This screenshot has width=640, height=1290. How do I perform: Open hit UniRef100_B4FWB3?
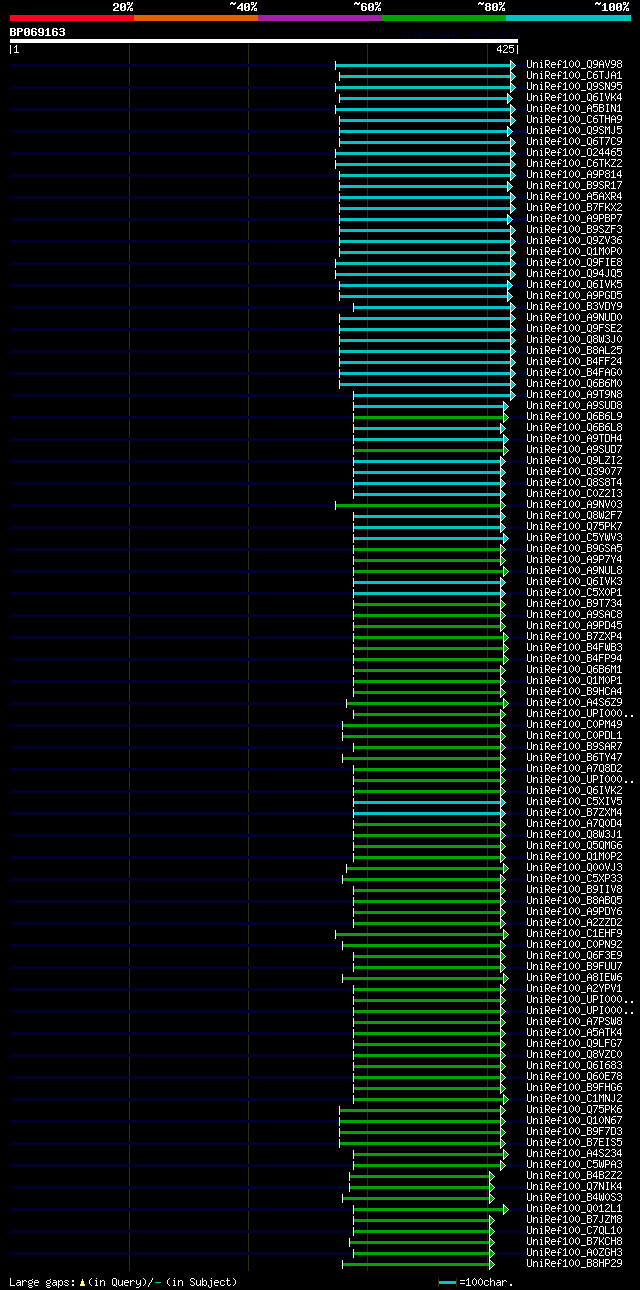[x=574, y=647]
